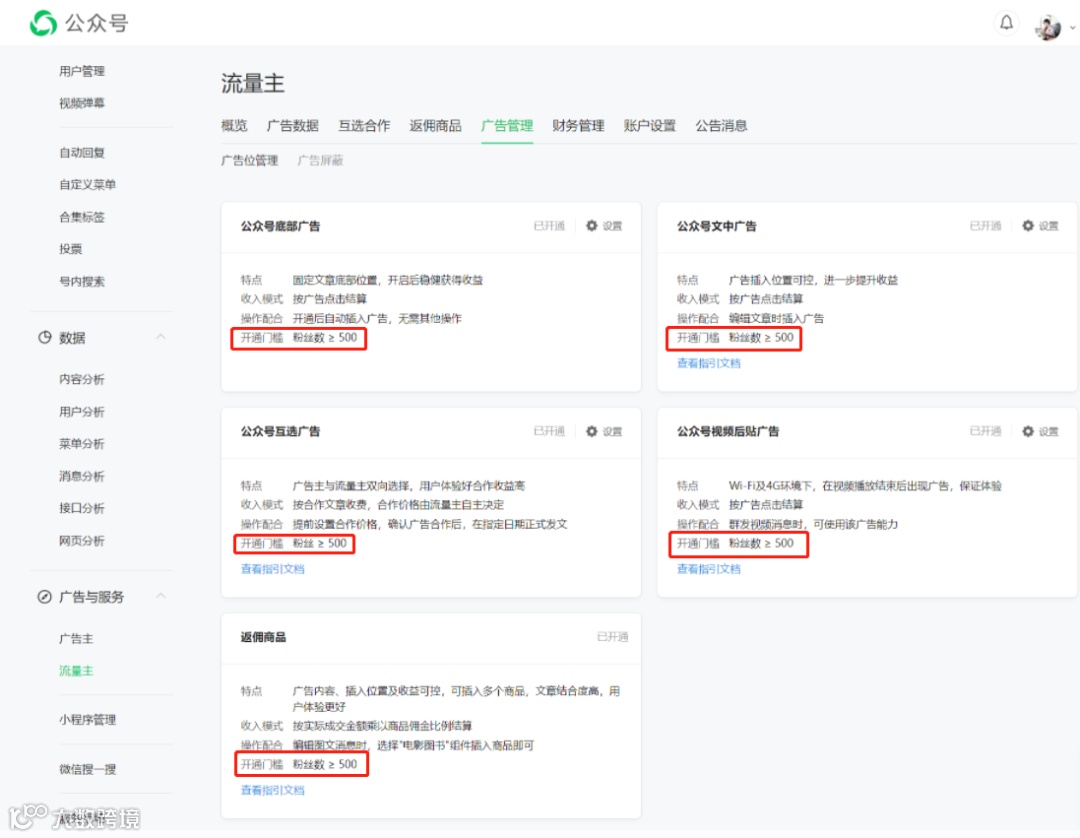Open 自动回复 in the sidebar
Image resolution: width=1080 pixels, height=838 pixels.
coord(82,153)
